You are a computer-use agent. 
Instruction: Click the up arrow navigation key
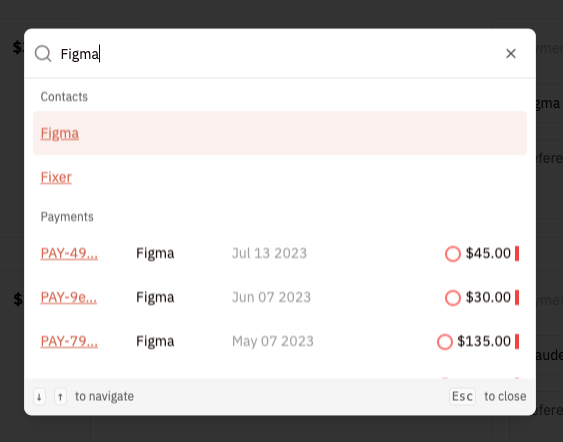coord(60,396)
